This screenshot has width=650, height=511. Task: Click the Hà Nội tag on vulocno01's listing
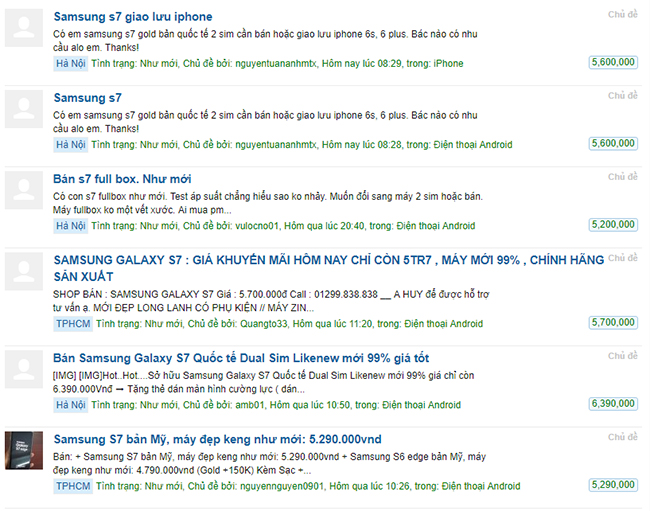point(70,226)
